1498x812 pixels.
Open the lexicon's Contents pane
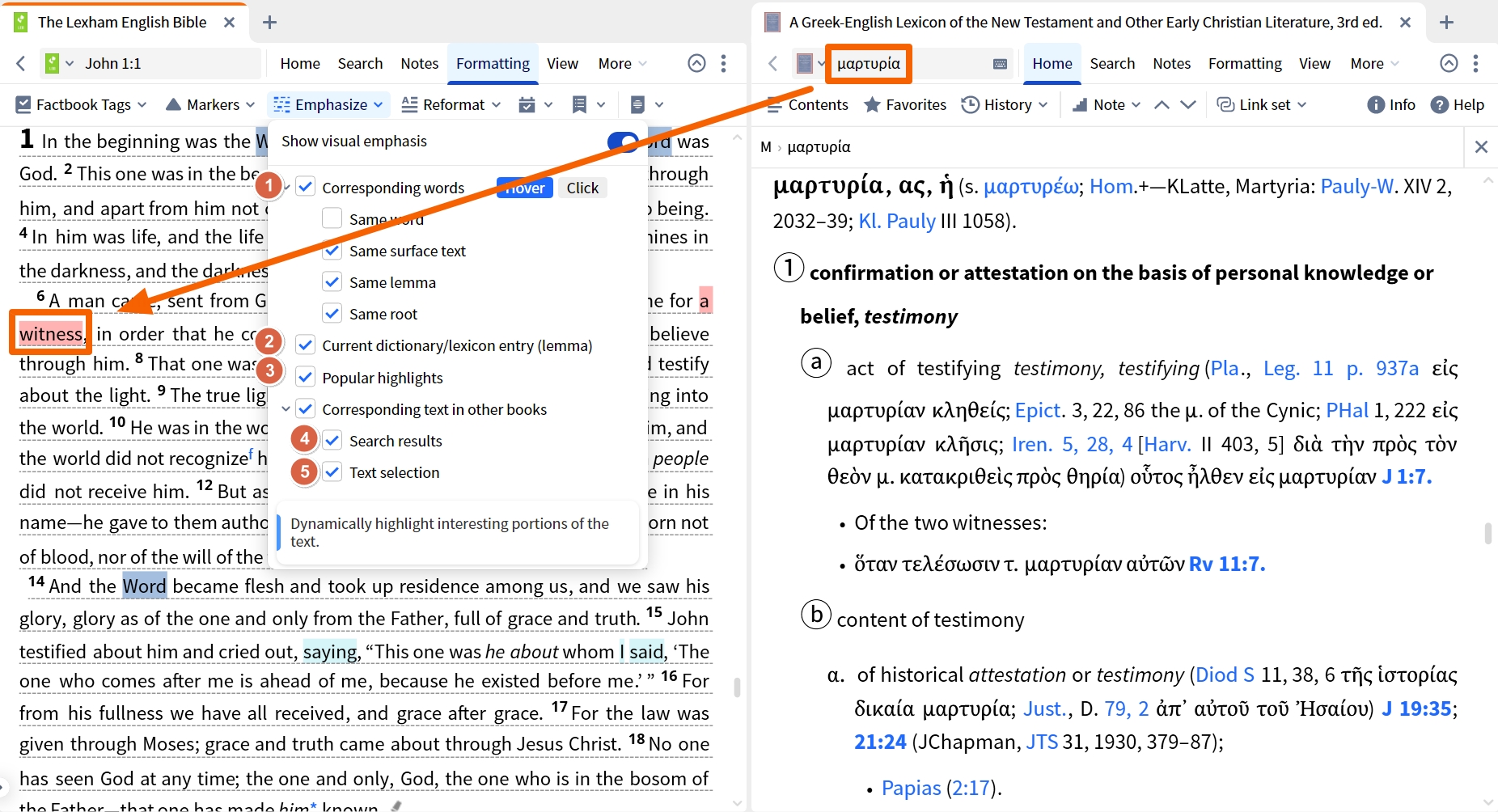coord(807,104)
